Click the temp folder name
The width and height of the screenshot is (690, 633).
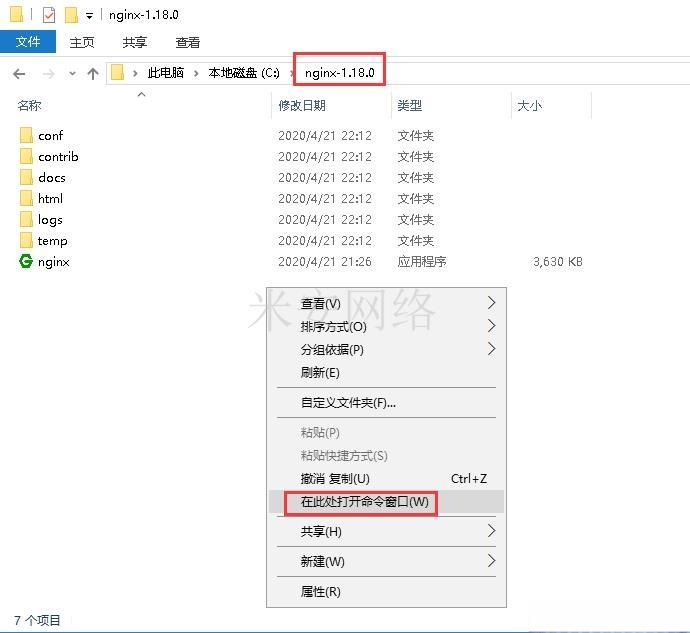pyautogui.click(x=52, y=241)
